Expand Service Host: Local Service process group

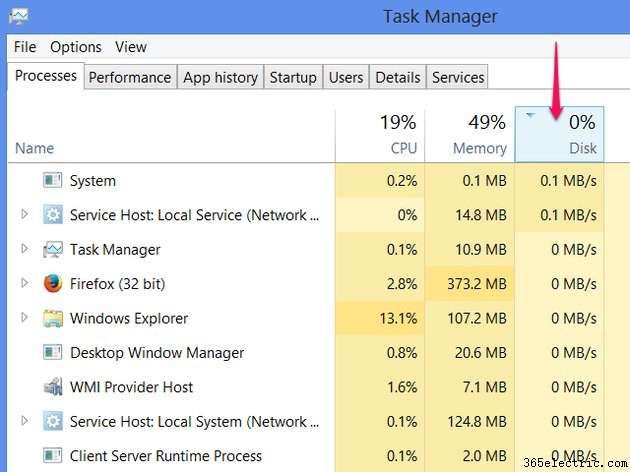click(25, 214)
